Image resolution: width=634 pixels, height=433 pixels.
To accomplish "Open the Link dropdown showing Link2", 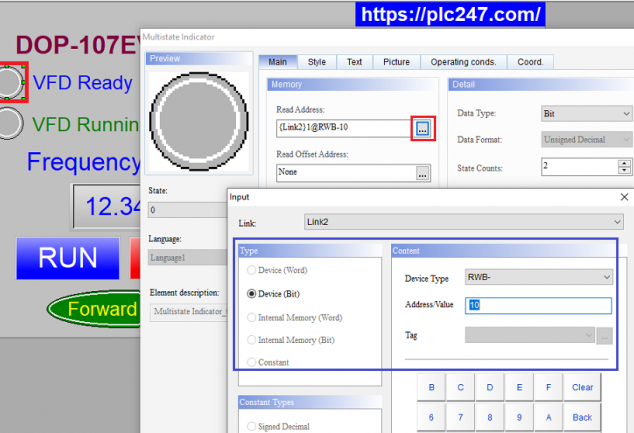I will [x=463, y=222].
